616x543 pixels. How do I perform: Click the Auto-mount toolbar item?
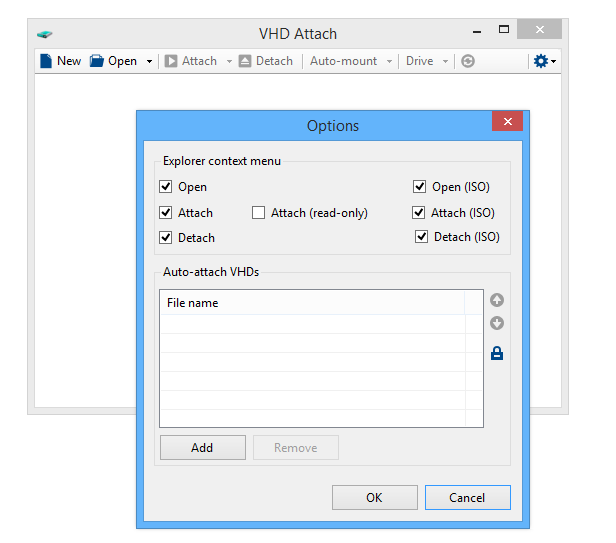[x=343, y=61]
